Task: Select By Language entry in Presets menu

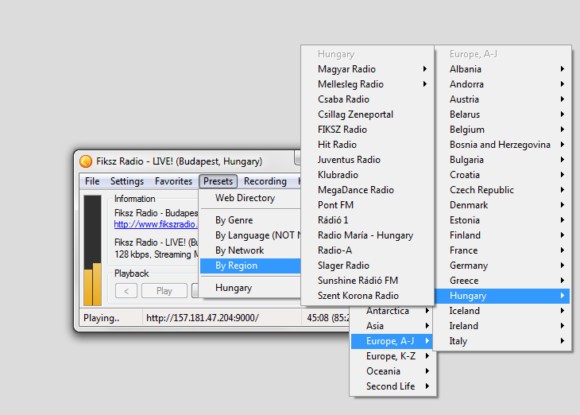Action: (250, 235)
